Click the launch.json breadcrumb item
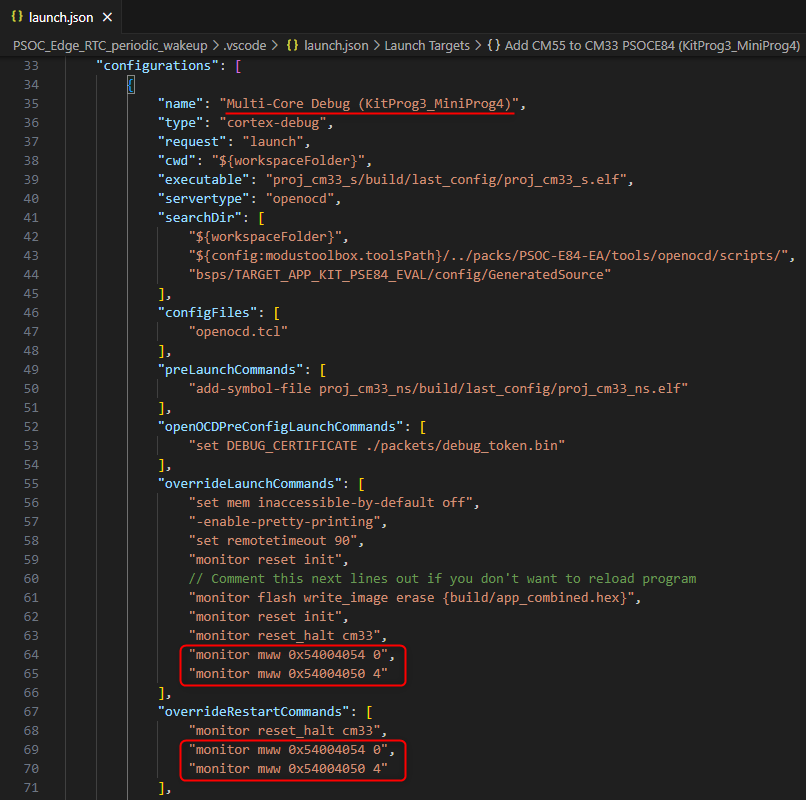Screen dimensions: 806x800 coord(337,45)
